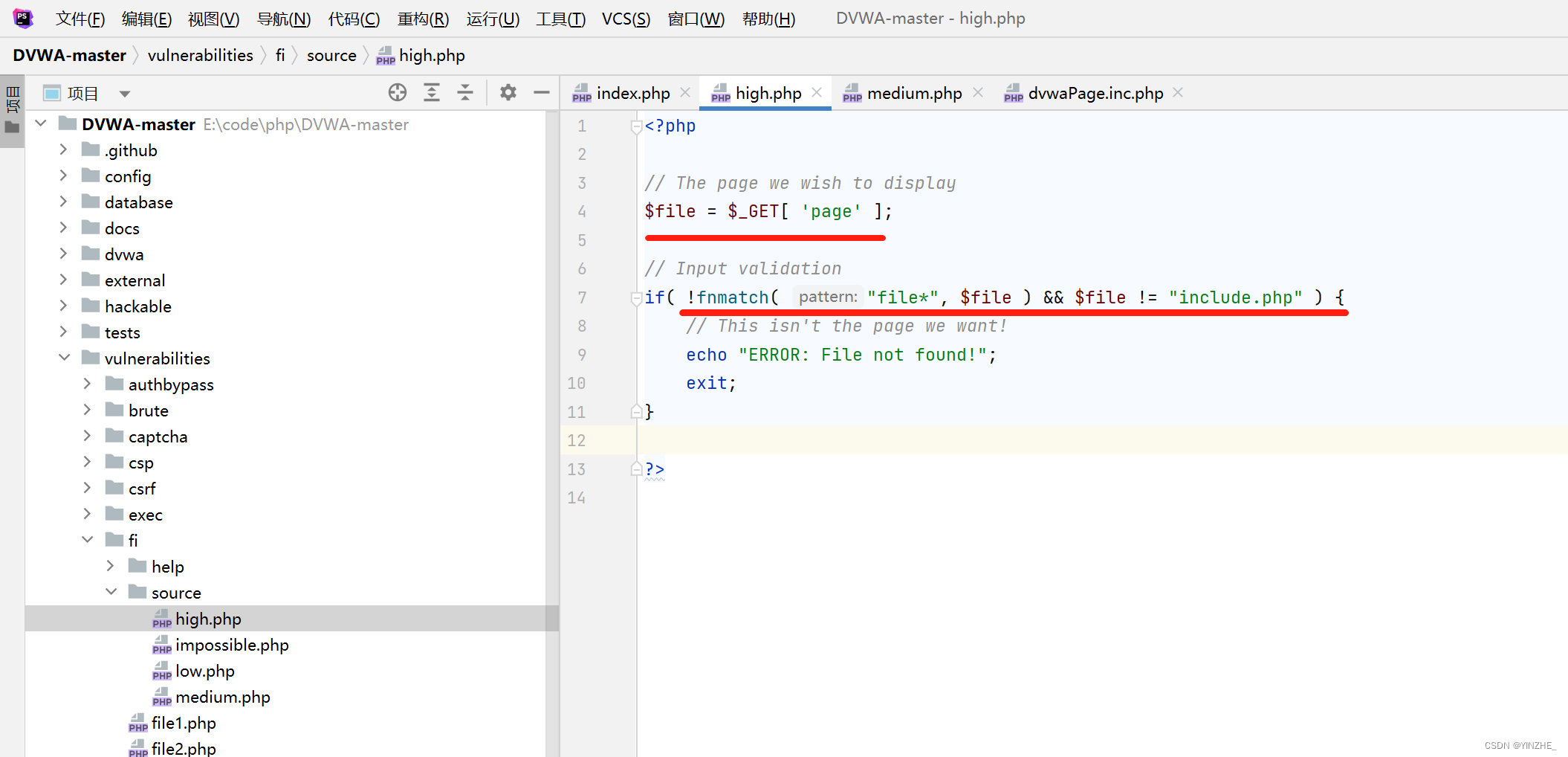This screenshot has width=1568, height=757.
Task: Open the 导航(N) menu
Action: point(283,19)
